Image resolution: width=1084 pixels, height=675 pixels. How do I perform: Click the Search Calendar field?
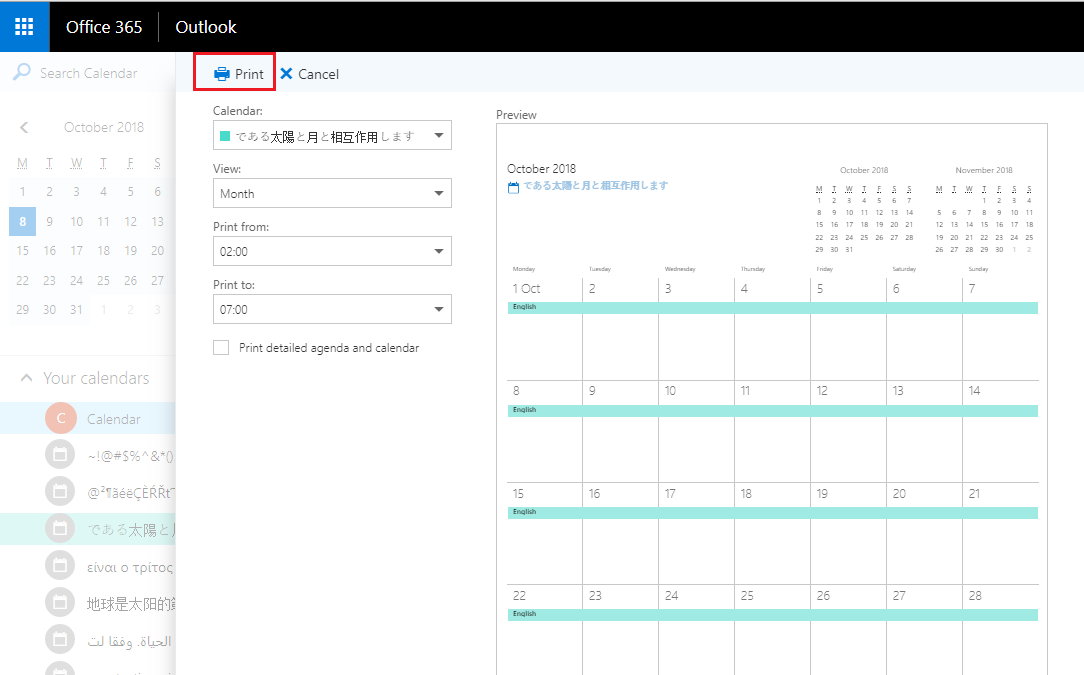pos(88,73)
